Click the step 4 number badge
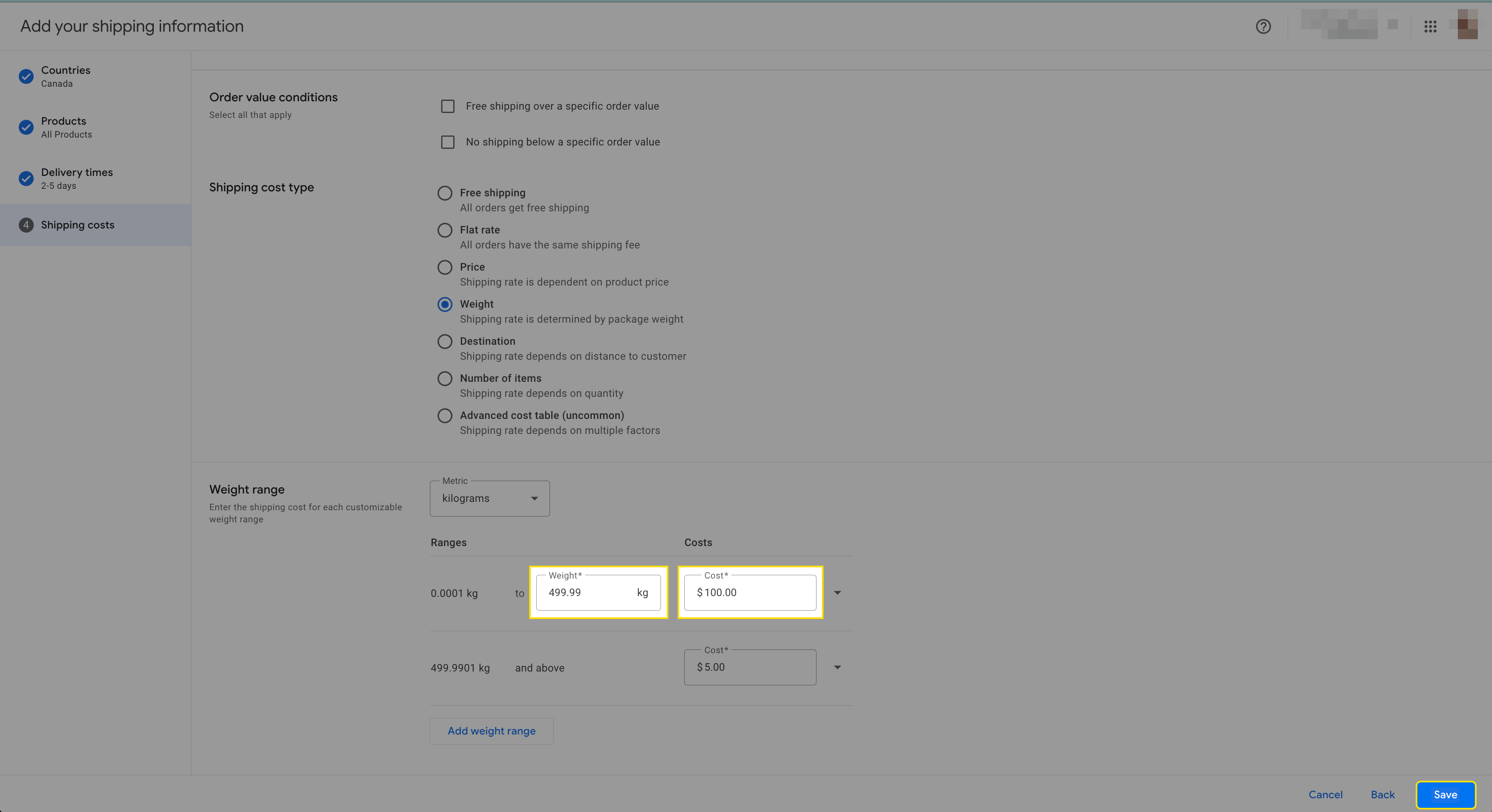The width and height of the screenshot is (1492, 812). click(26, 225)
